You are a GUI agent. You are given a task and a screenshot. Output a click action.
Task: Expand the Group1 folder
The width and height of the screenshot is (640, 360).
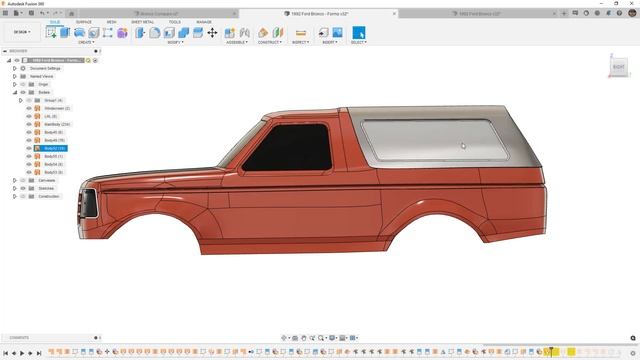pyautogui.click(x=21, y=100)
